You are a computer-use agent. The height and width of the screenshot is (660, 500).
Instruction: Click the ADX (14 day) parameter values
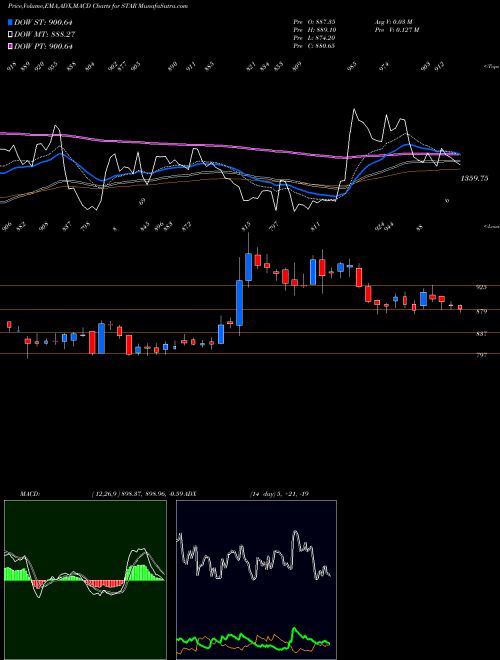[x=279, y=493]
